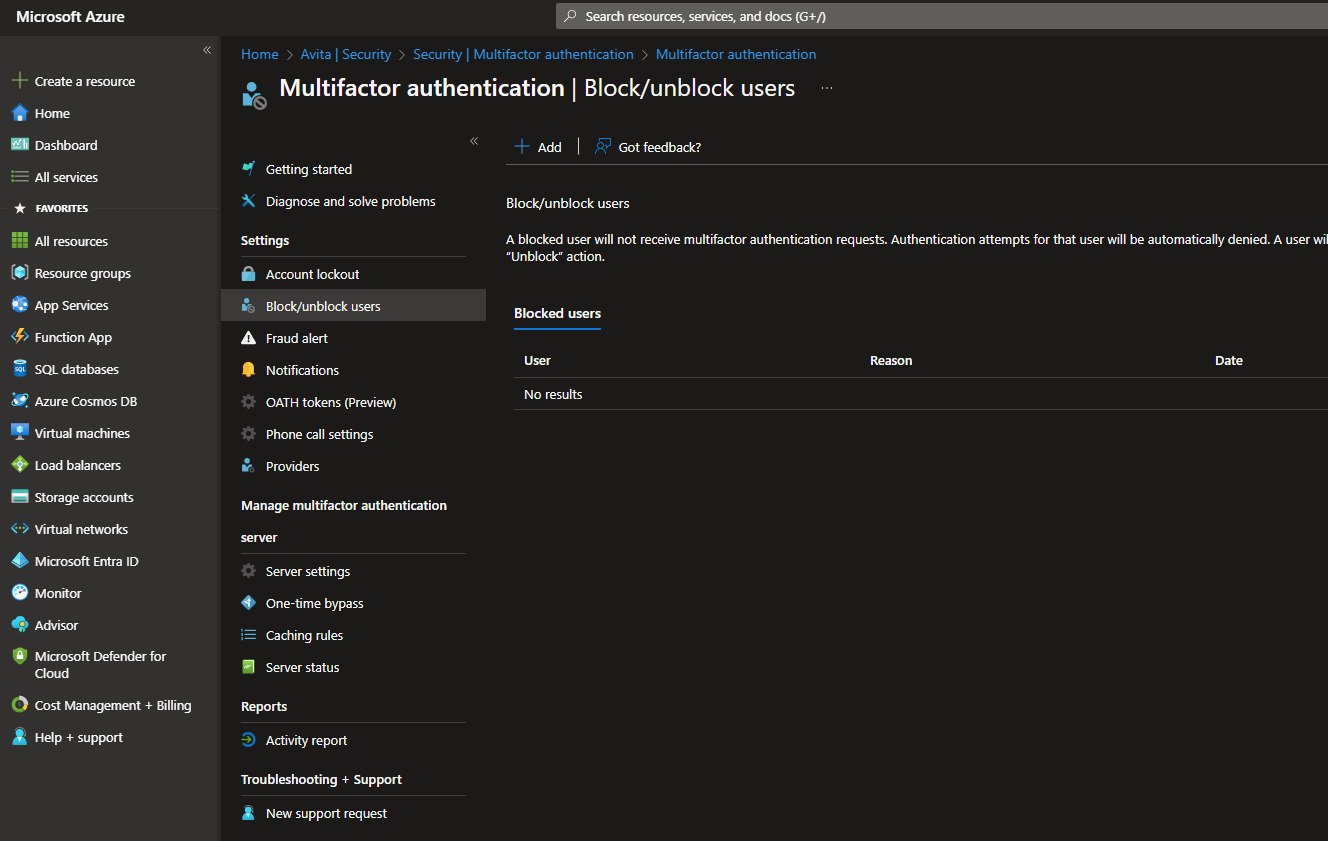Click the Got feedback? button
The height and width of the screenshot is (841, 1328).
648,147
